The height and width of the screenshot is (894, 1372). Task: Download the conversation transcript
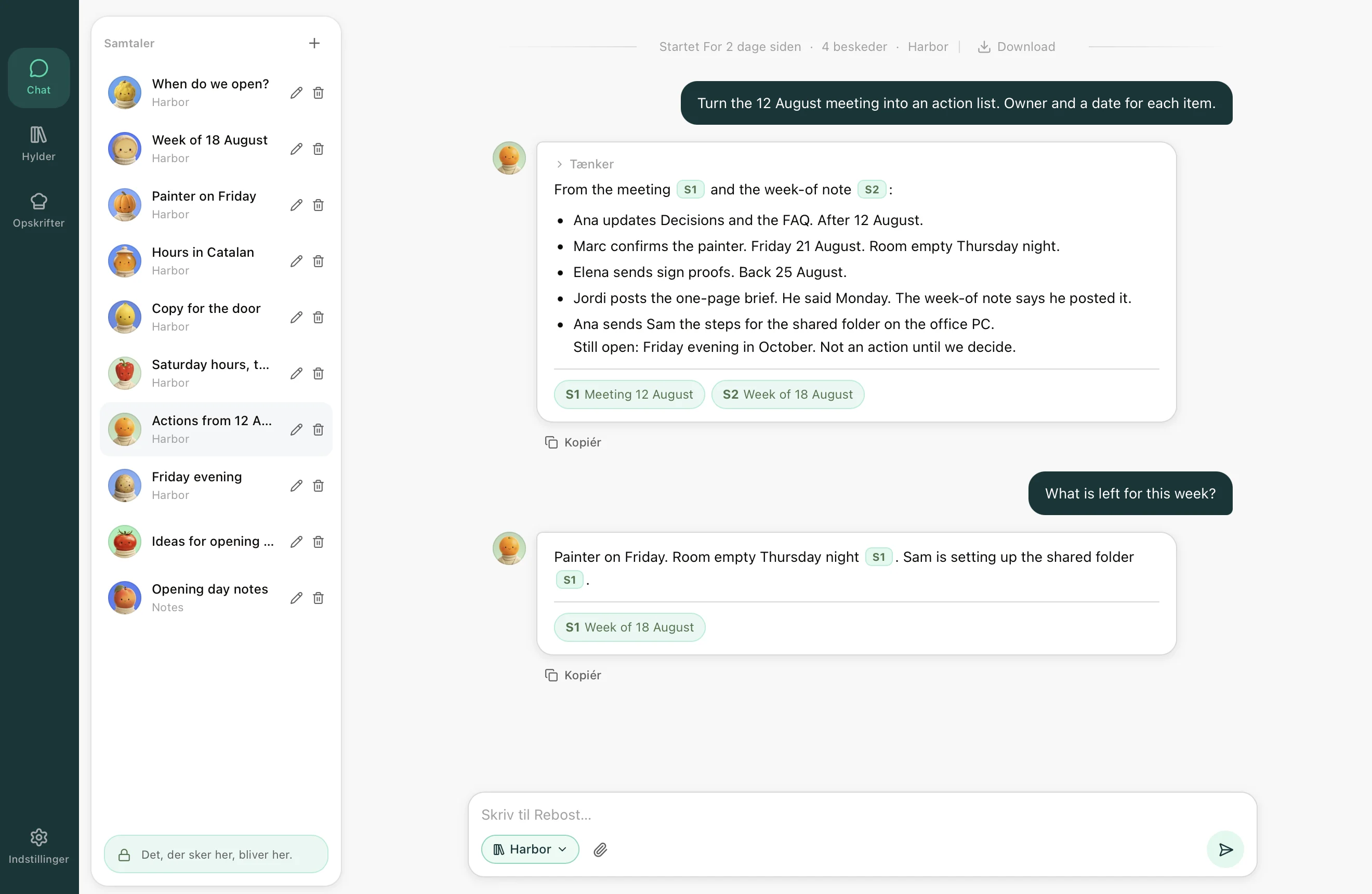(x=1017, y=47)
